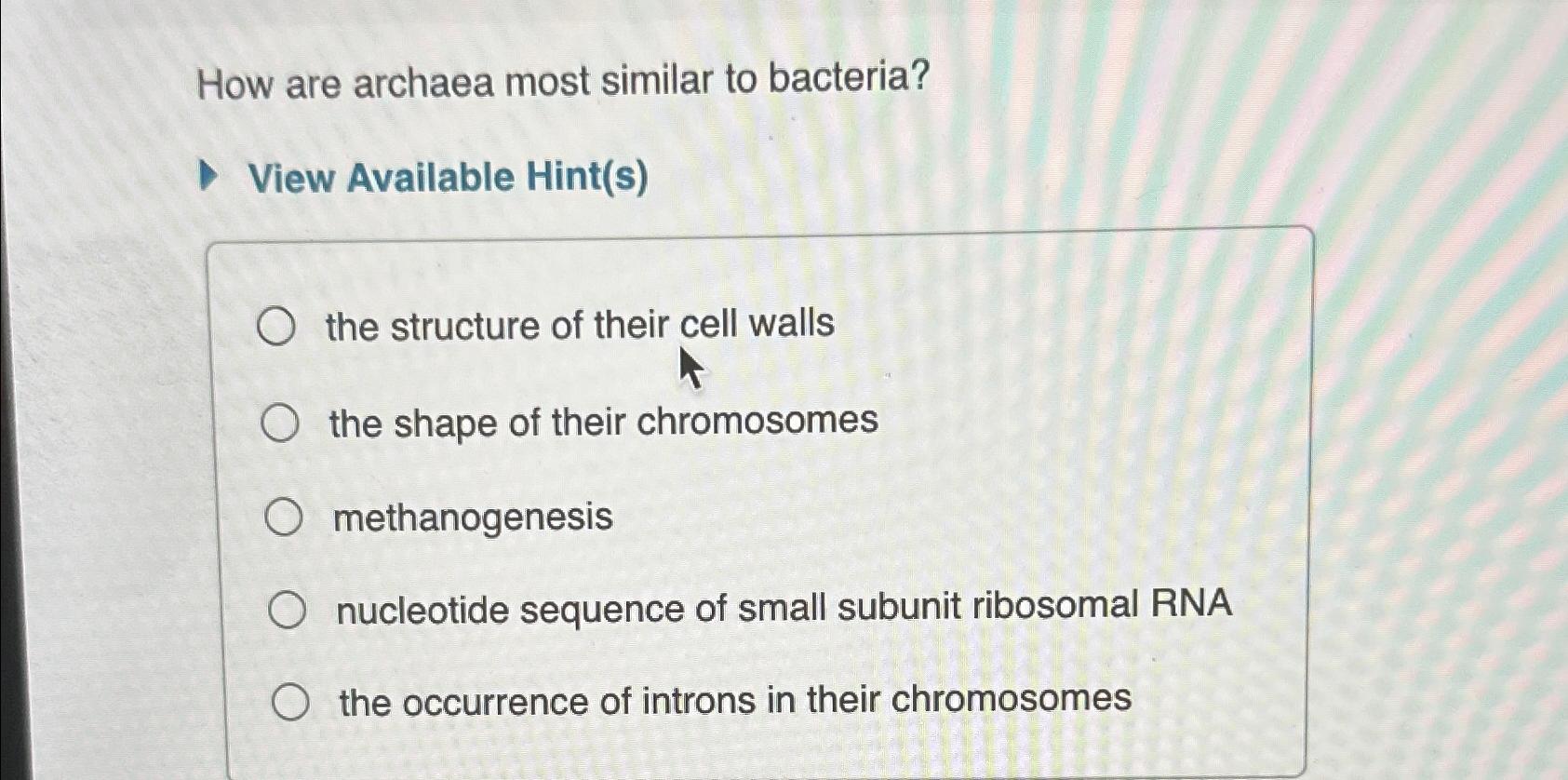Click the circle next to 'methanogenesis'

tap(285, 516)
